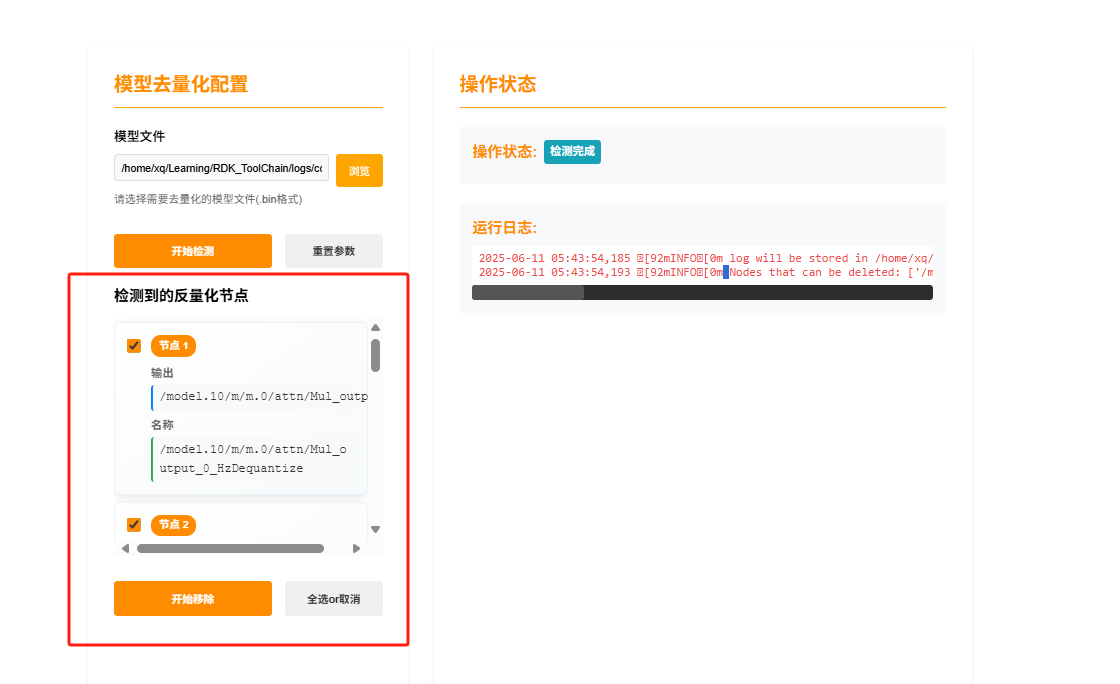Click the 检测完成 status badge

[572, 151]
